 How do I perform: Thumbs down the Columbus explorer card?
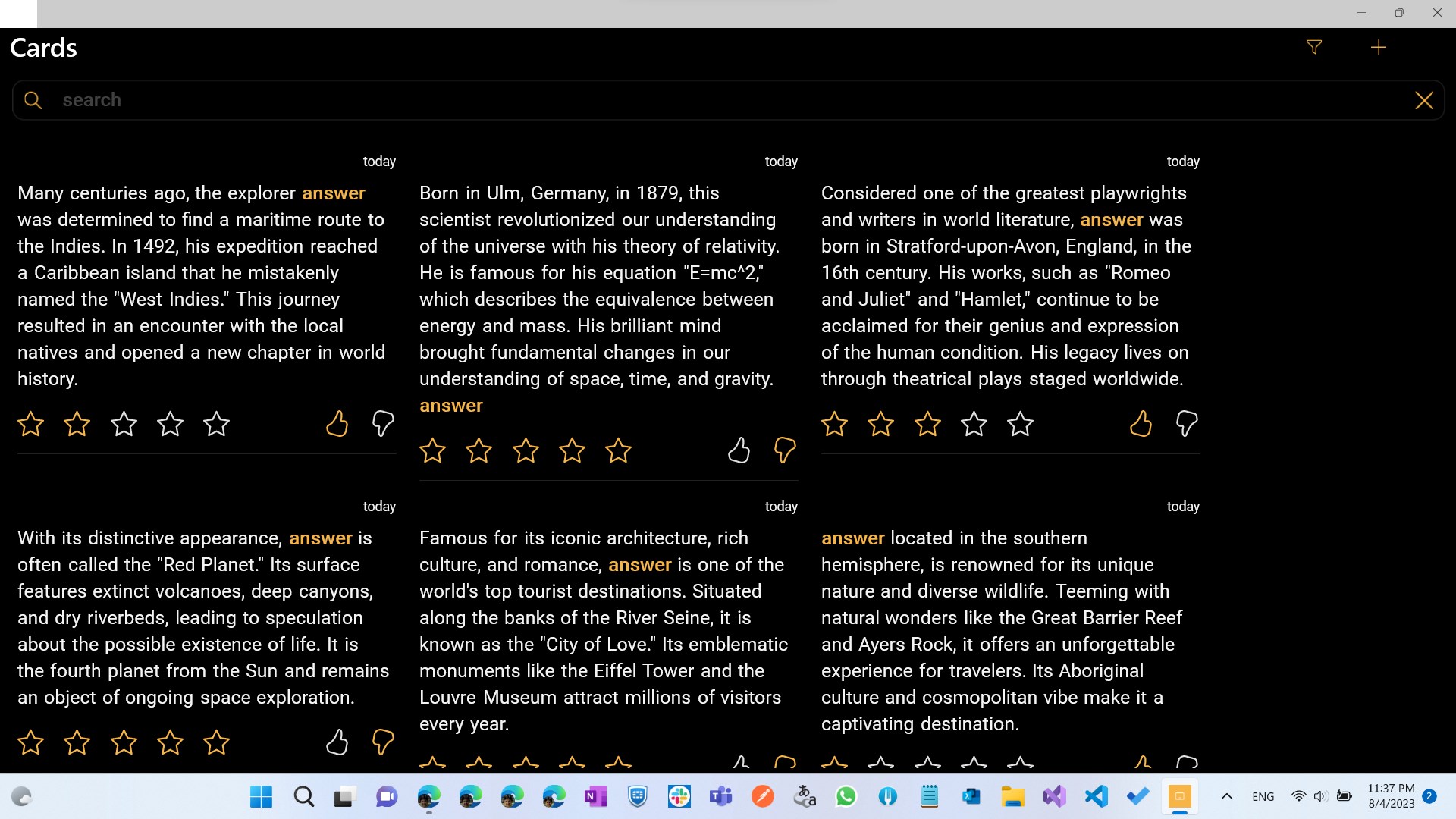(x=383, y=424)
